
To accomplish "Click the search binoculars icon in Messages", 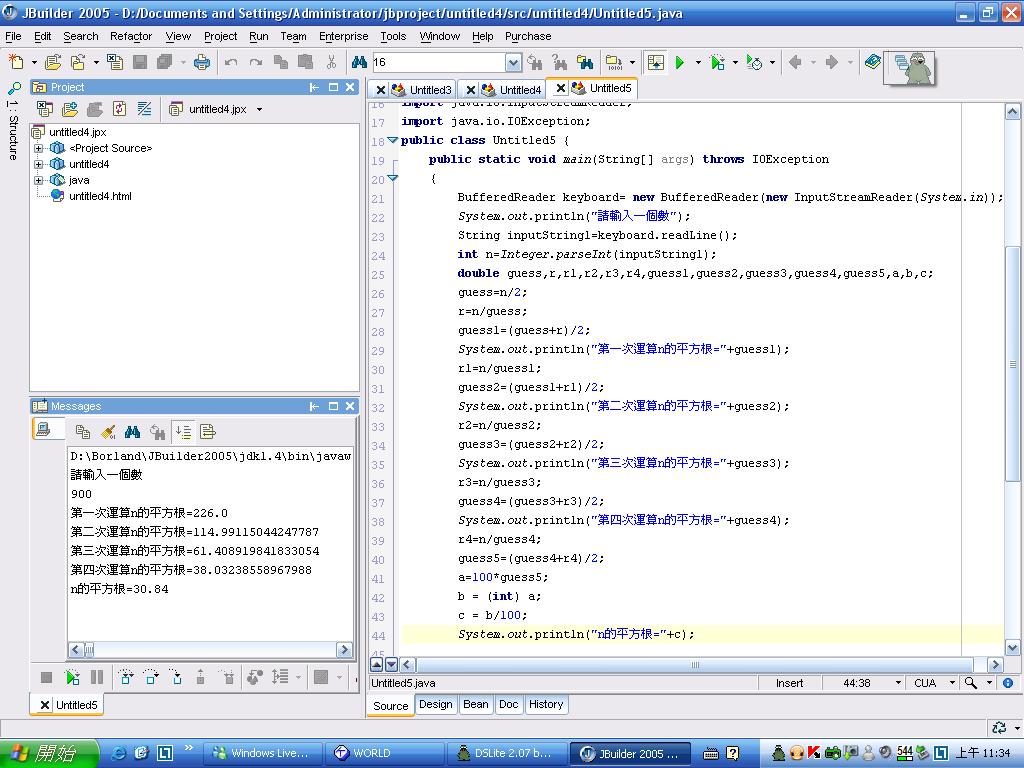I will click(x=133, y=432).
